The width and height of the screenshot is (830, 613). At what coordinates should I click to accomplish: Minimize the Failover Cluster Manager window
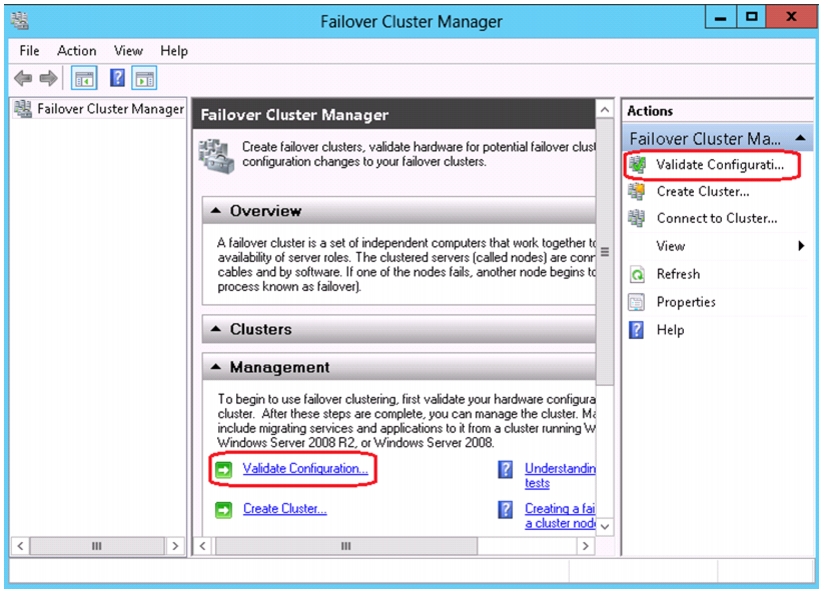click(720, 17)
